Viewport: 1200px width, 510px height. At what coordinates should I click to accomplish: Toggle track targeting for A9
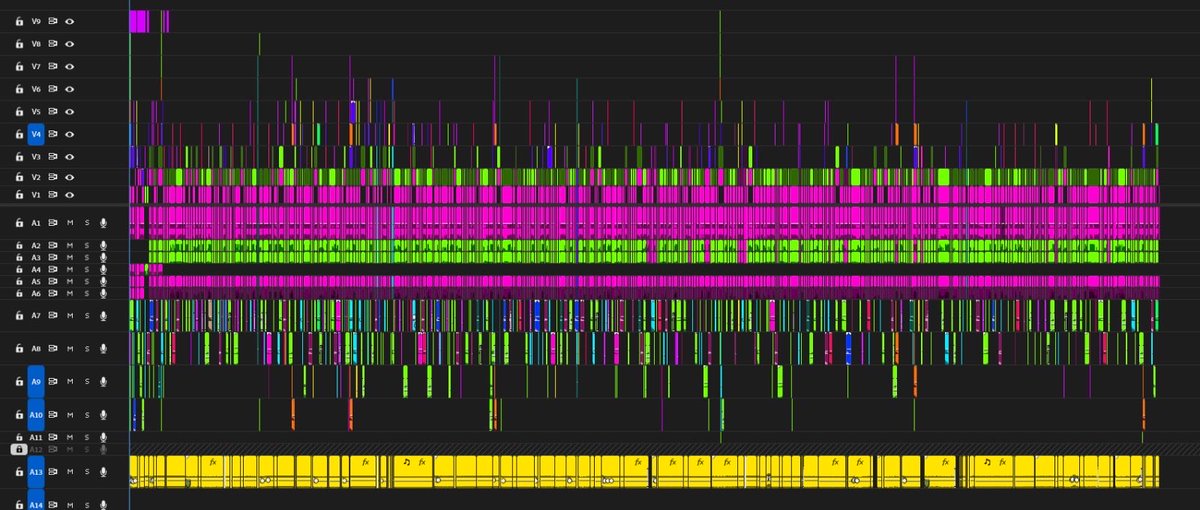[x=36, y=381]
